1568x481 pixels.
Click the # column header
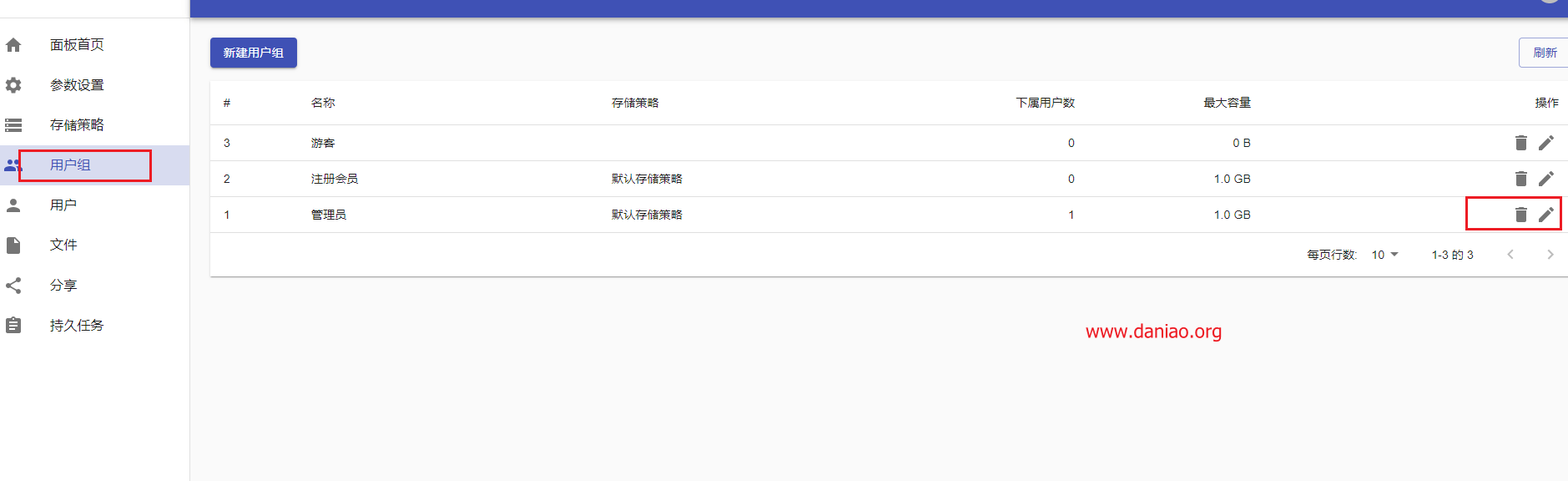[227, 103]
